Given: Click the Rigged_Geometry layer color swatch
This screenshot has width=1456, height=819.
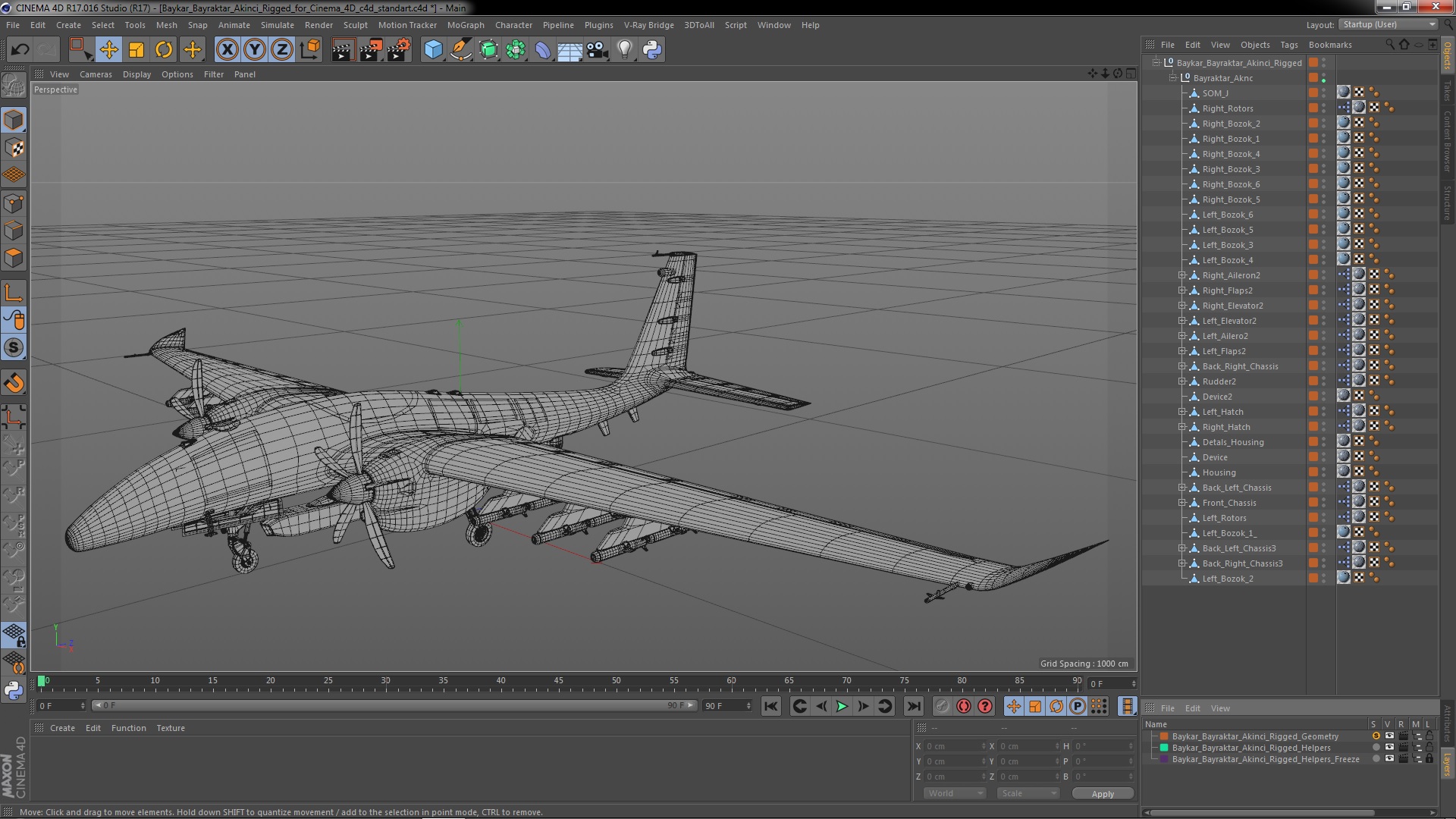Looking at the screenshot, I should pos(1164,736).
